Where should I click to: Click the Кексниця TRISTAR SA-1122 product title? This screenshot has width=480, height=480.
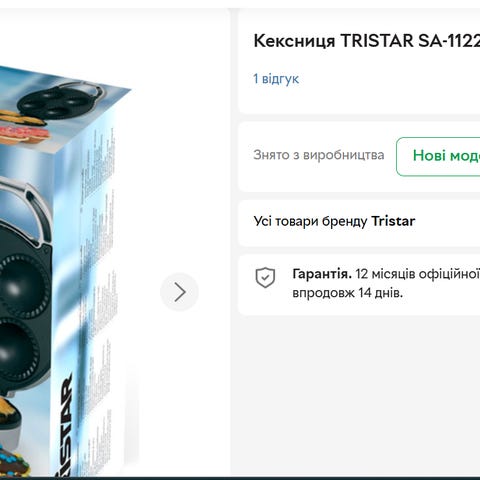point(367,41)
